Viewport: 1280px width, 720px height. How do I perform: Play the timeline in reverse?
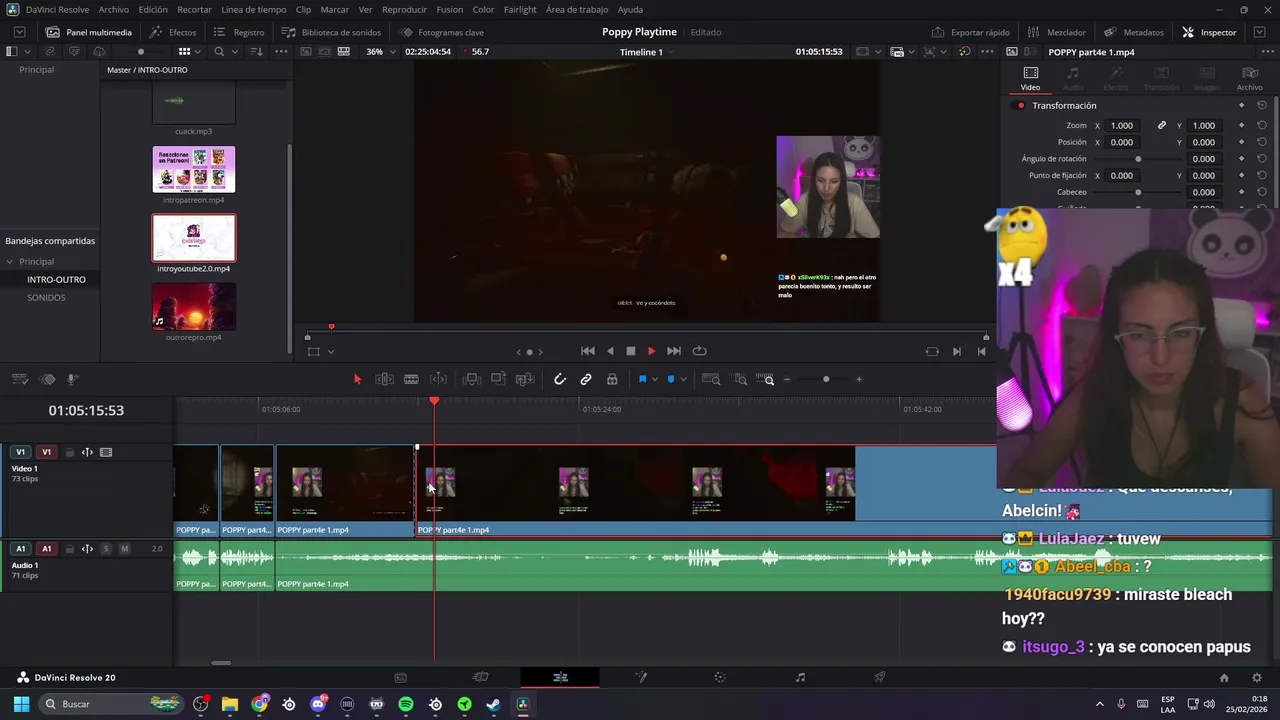pos(610,351)
